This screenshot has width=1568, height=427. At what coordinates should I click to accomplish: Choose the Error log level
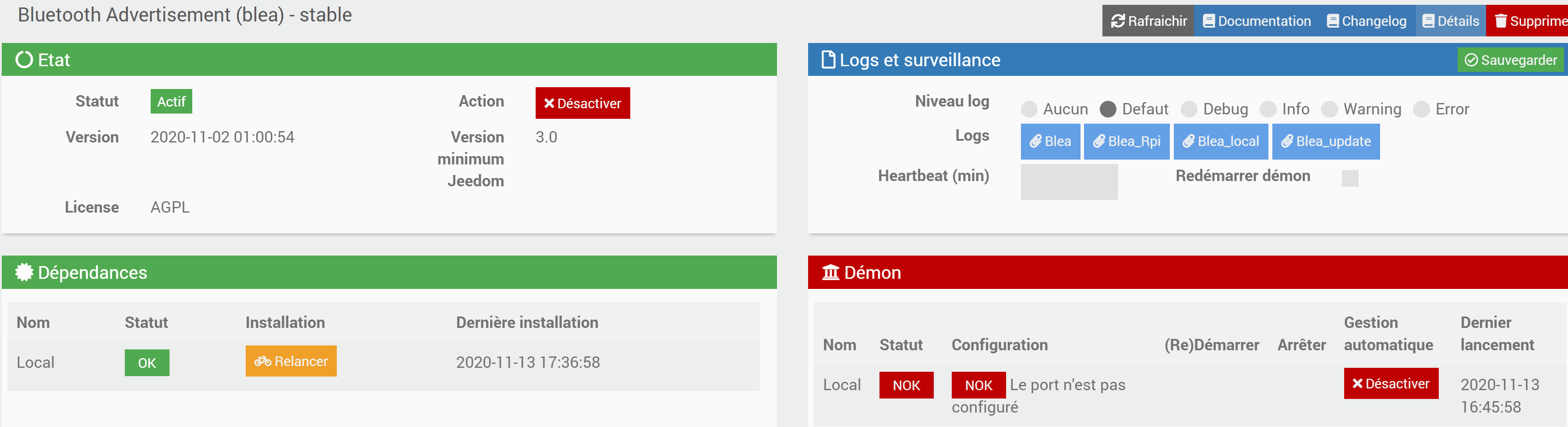(x=1421, y=110)
